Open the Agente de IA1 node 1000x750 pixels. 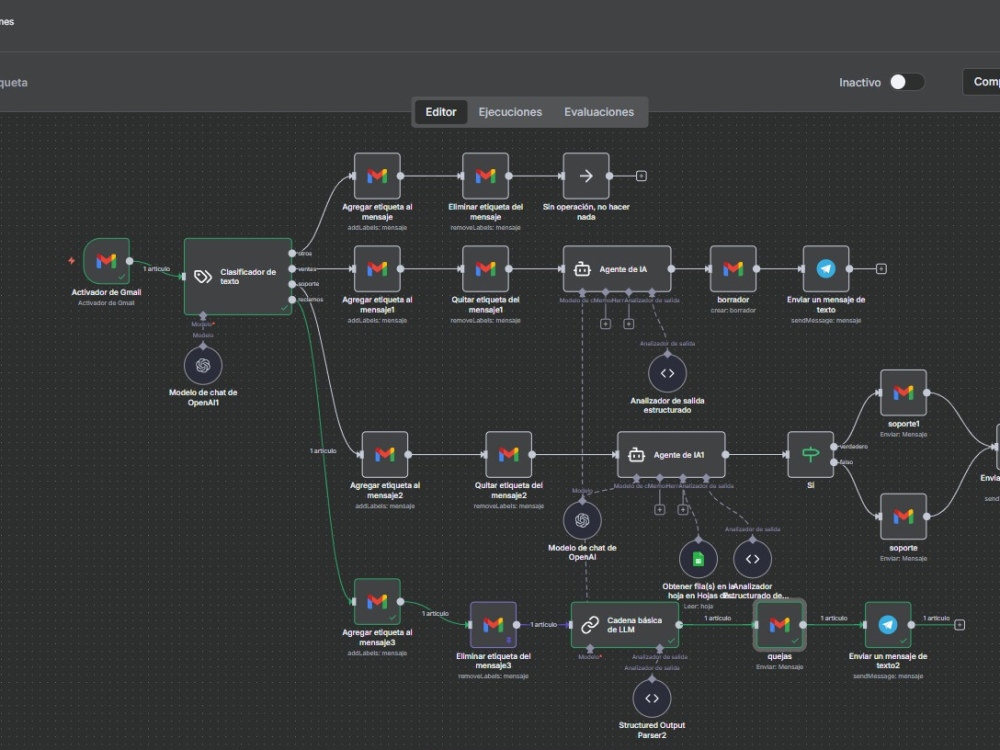click(x=671, y=455)
